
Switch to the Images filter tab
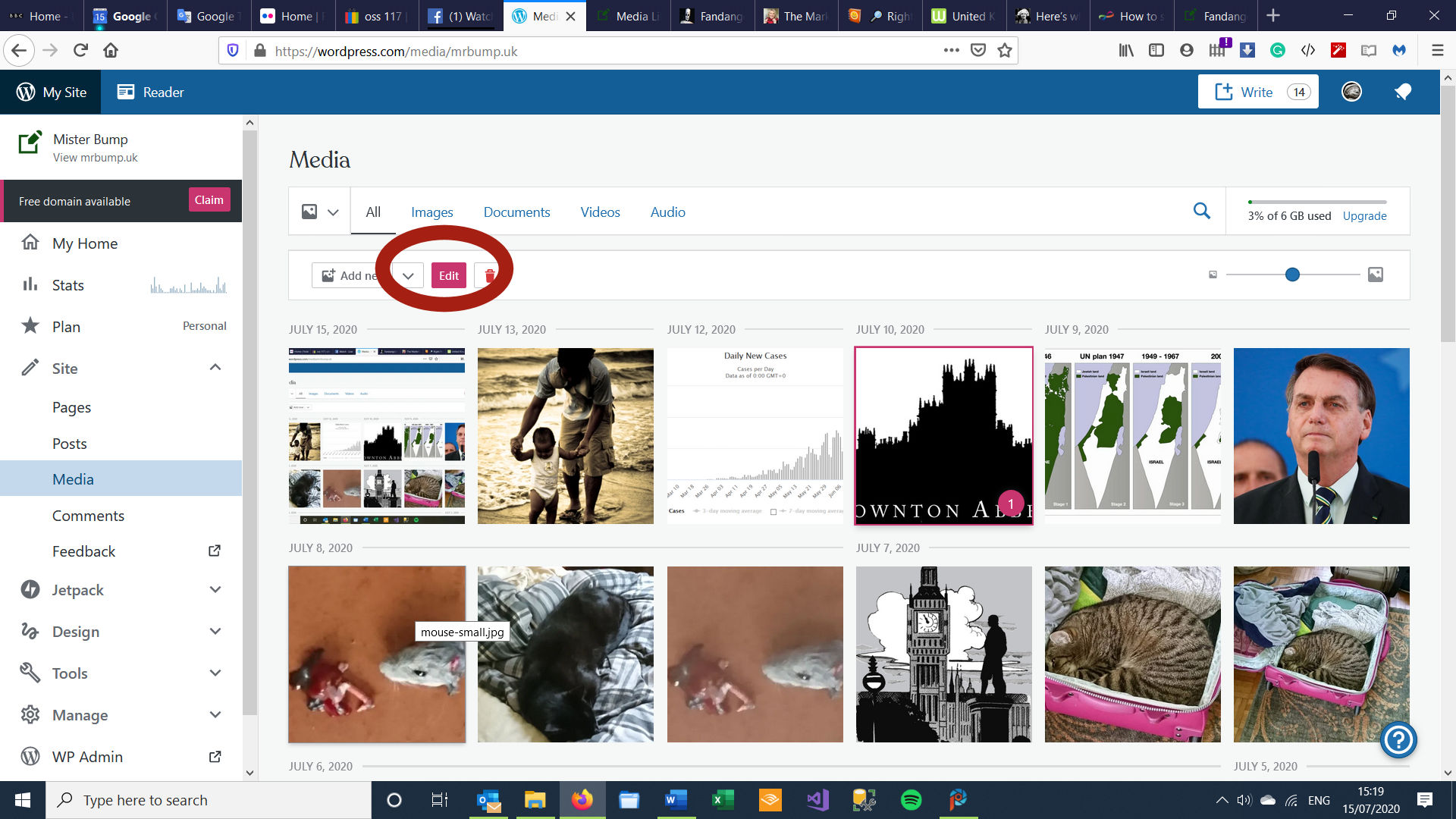(x=431, y=212)
